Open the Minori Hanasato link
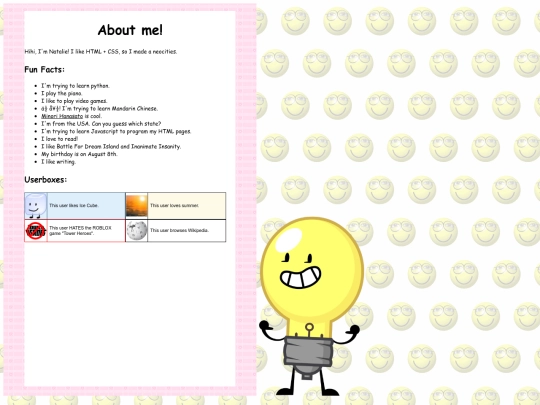Viewport: 540px width, 405px height. coord(62,116)
